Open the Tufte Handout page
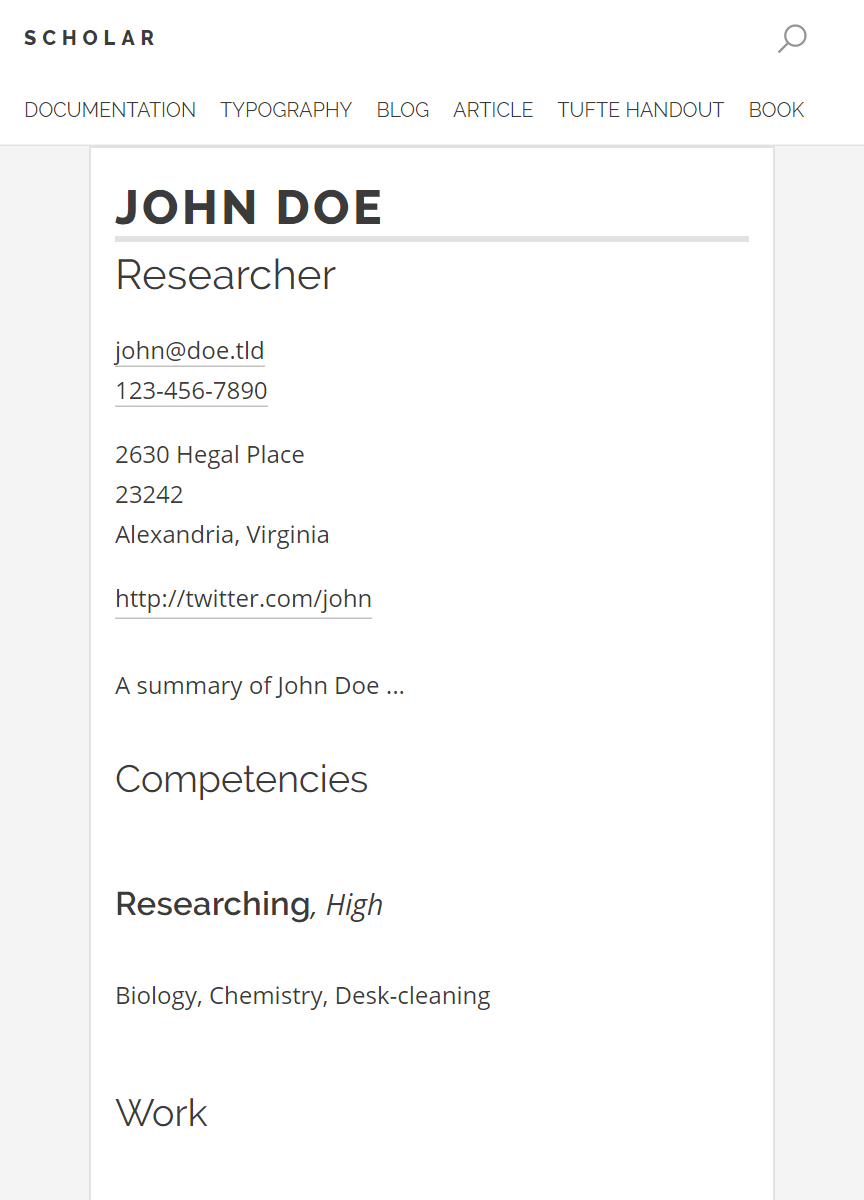The image size is (864, 1200). pos(641,110)
